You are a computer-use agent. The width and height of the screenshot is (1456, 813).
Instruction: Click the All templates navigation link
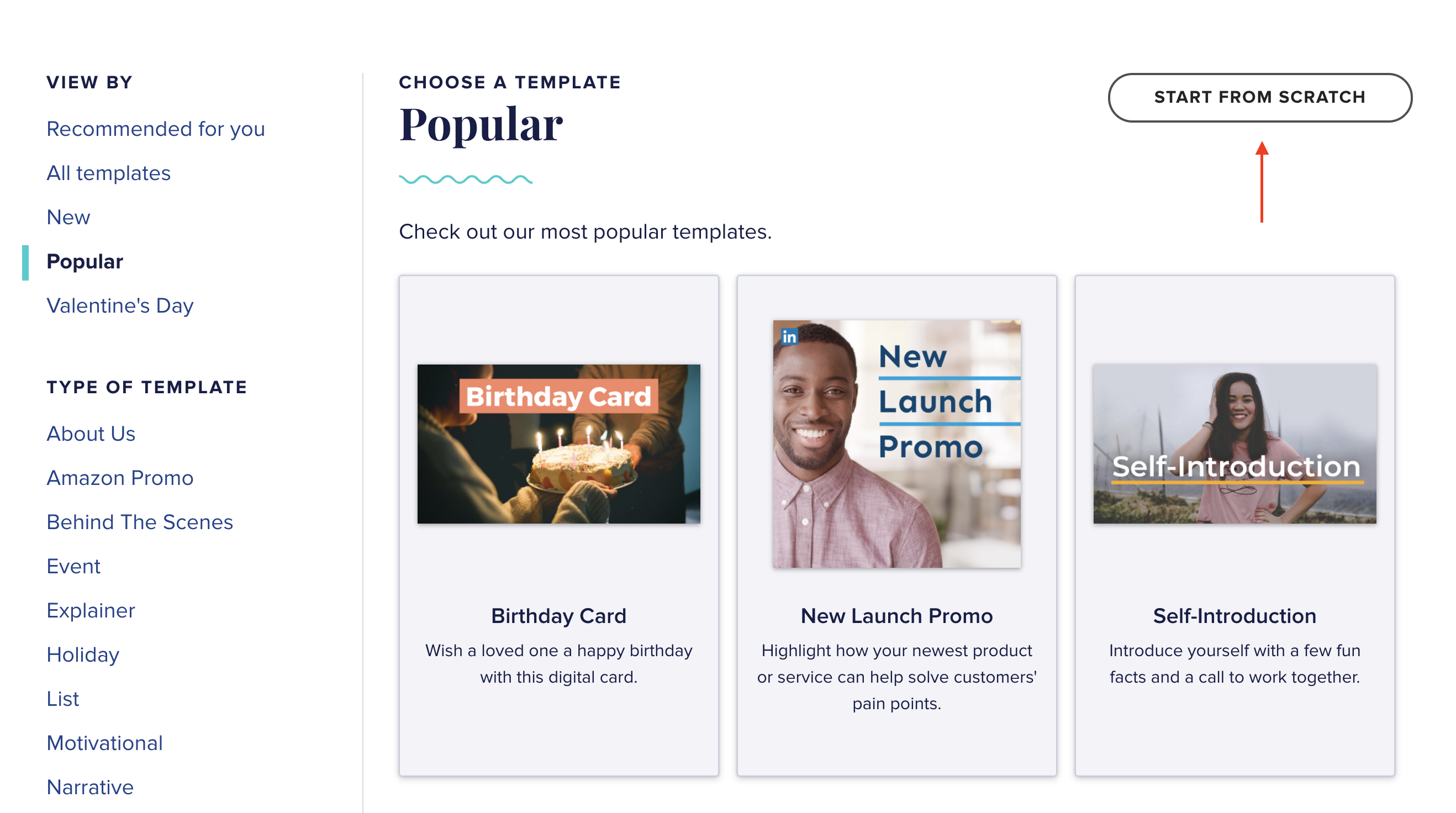click(x=109, y=173)
